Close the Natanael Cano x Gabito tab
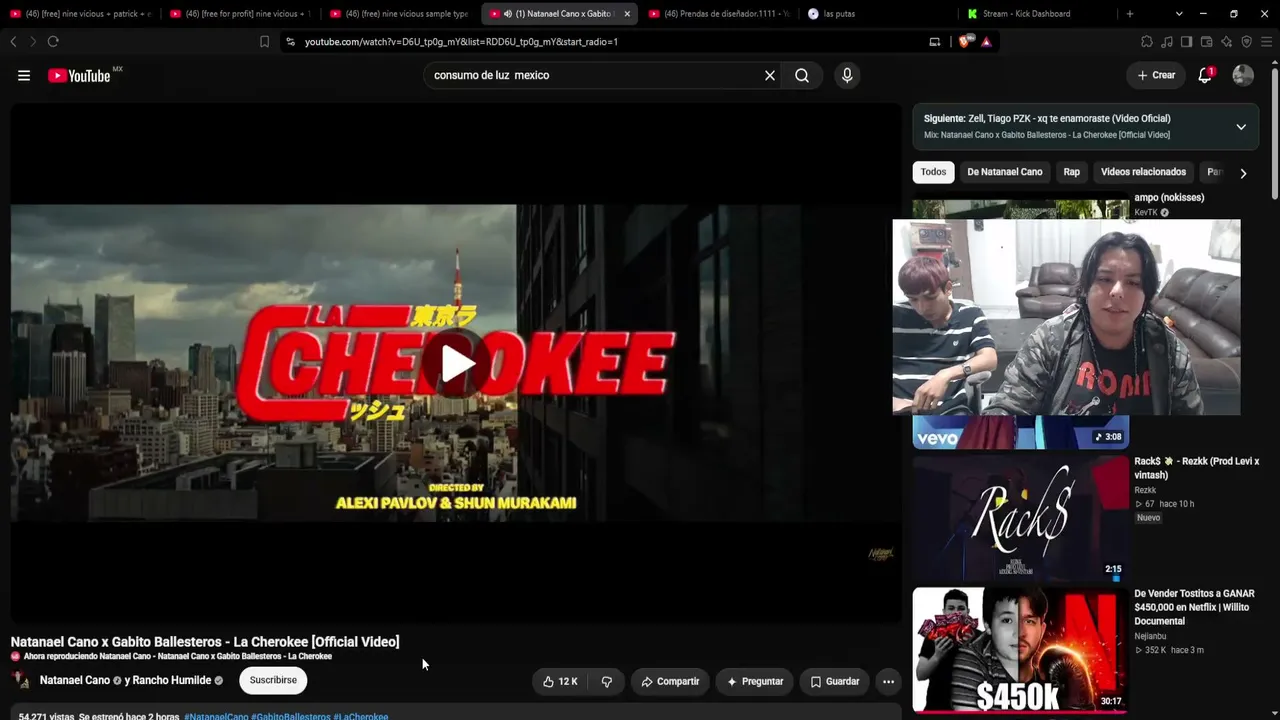Screen dimensions: 1280x720 (627, 14)
